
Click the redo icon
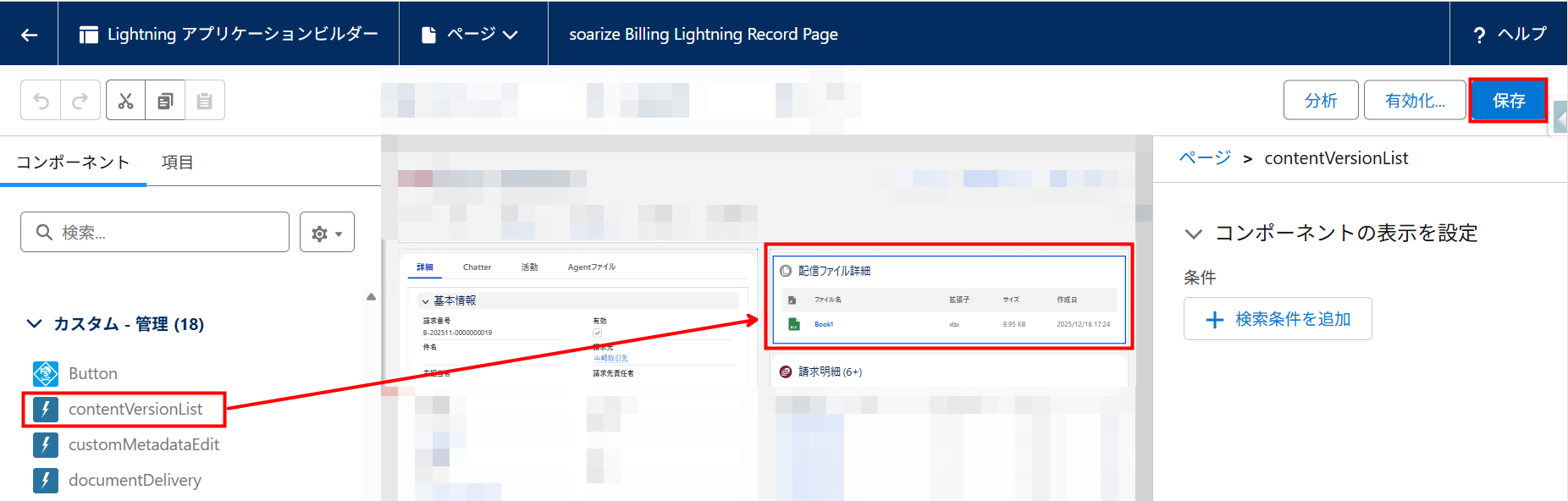[x=80, y=101]
